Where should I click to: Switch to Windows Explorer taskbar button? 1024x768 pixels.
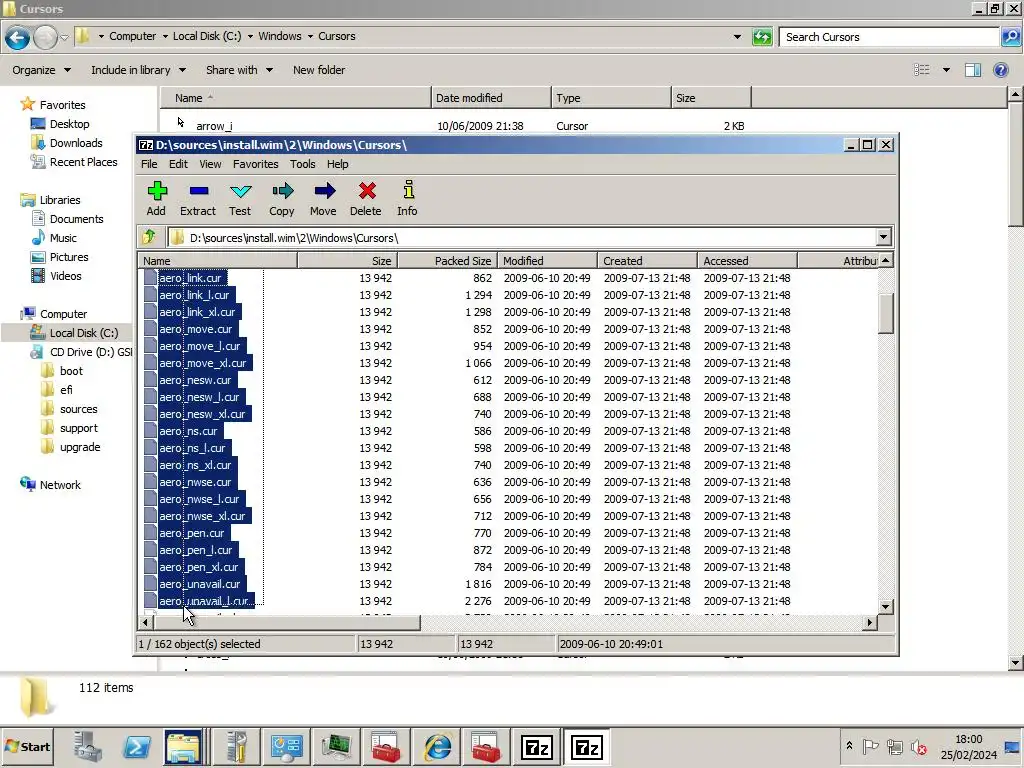[184, 746]
